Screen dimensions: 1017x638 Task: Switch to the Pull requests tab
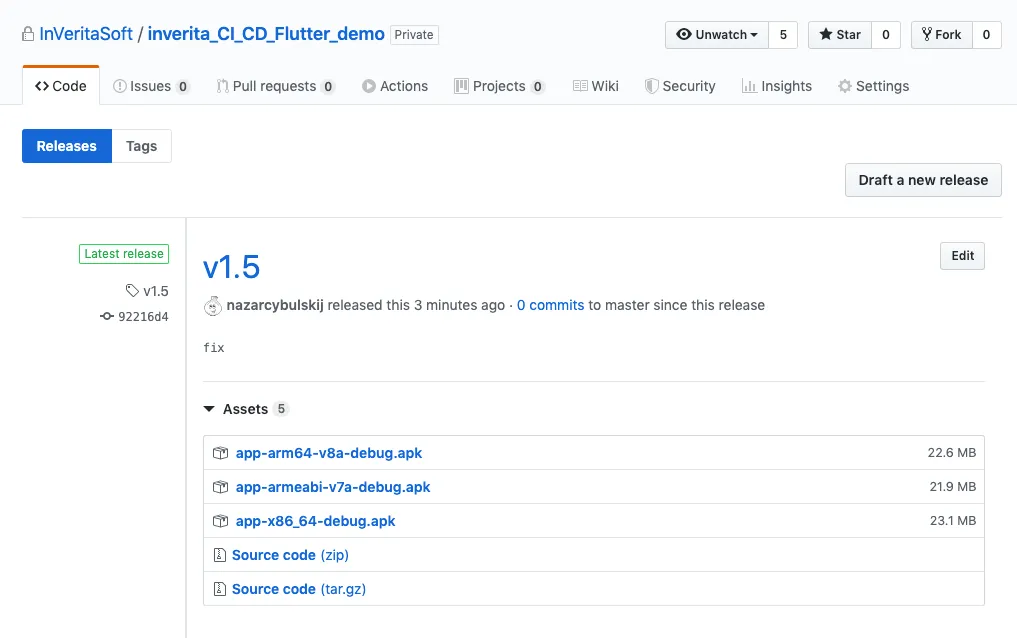tap(276, 86)
